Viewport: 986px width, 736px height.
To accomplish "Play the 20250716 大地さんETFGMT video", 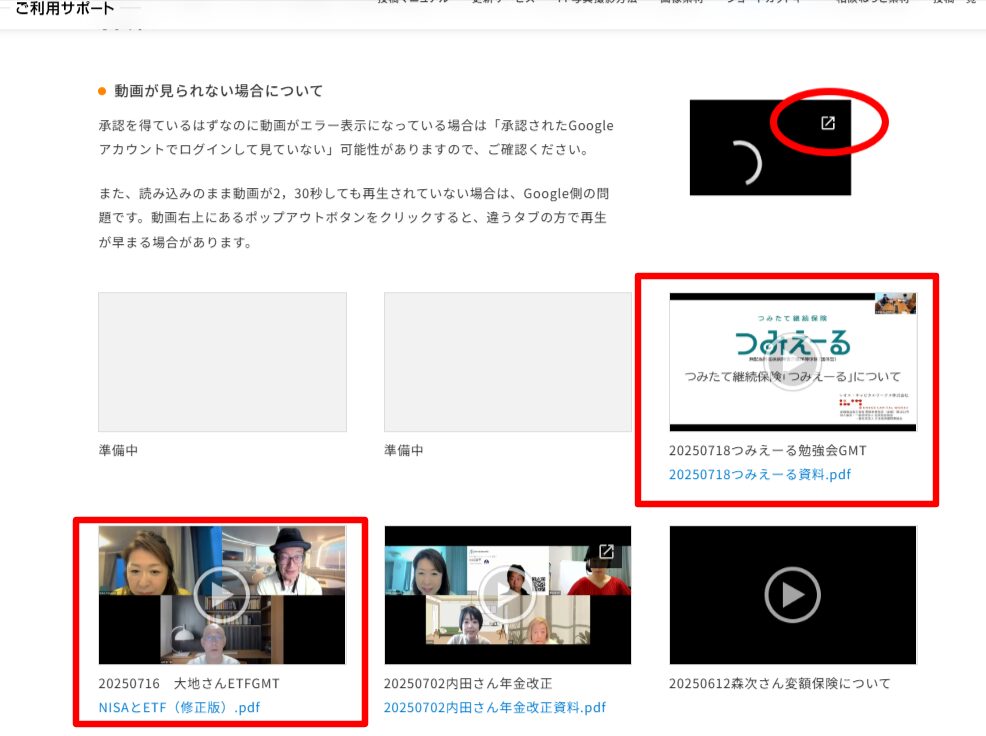I will [x=221, y=594].
